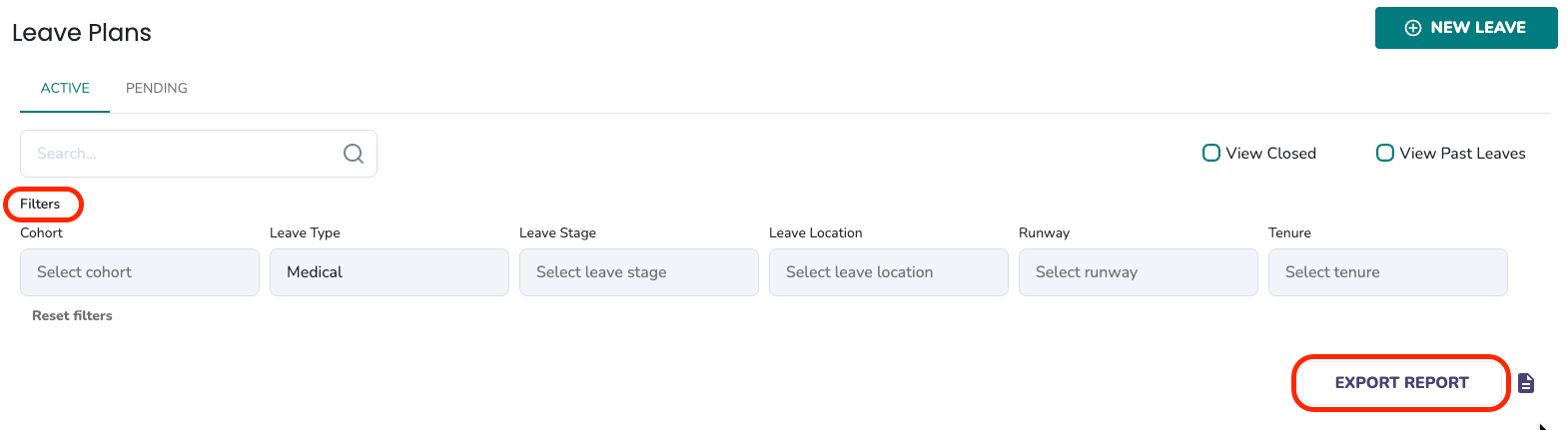1568x430 pixels.
Task: Click the Filters label
Action: coord(40,204)
